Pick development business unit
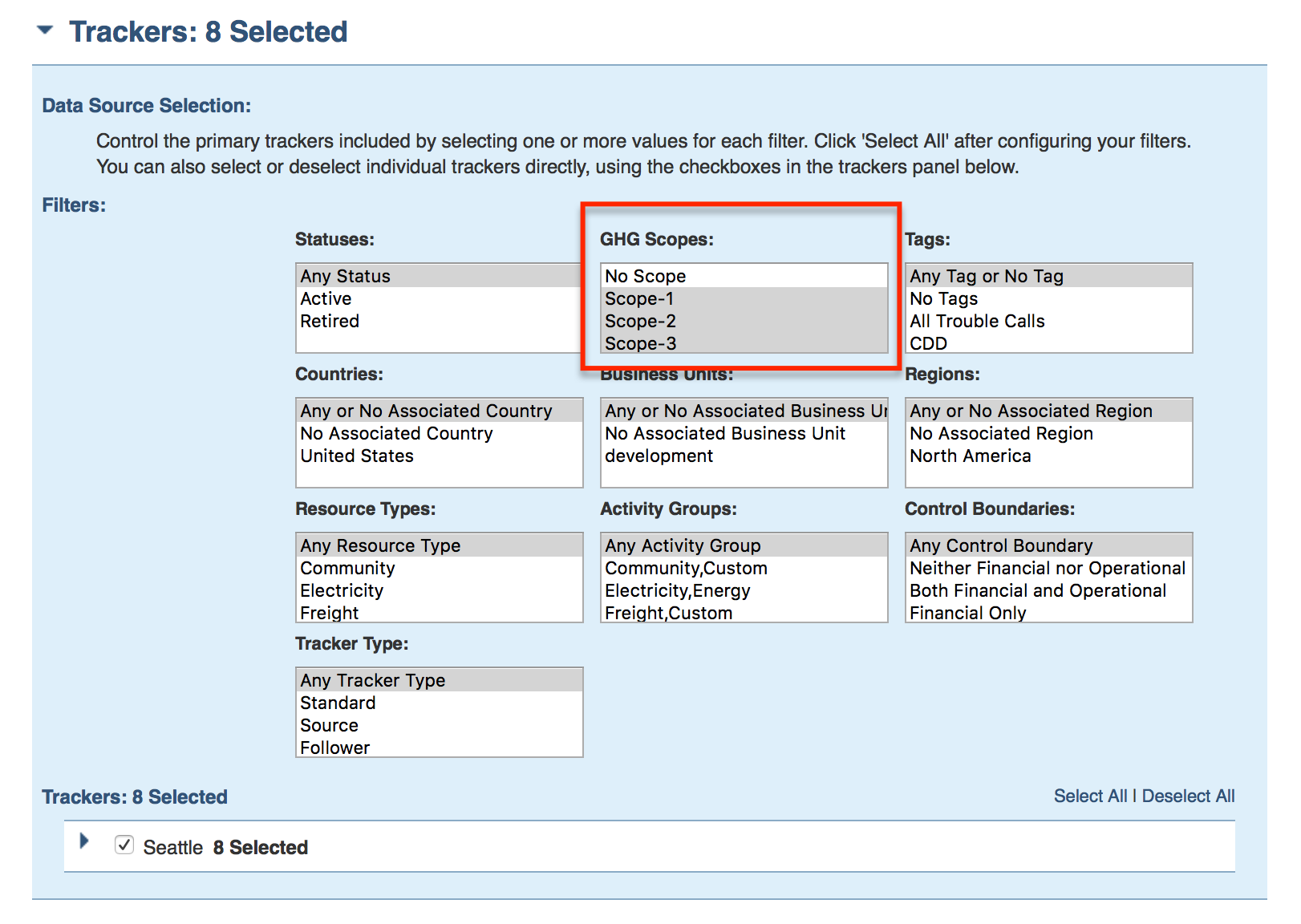Screen dimensions: 1301x924 659,456
